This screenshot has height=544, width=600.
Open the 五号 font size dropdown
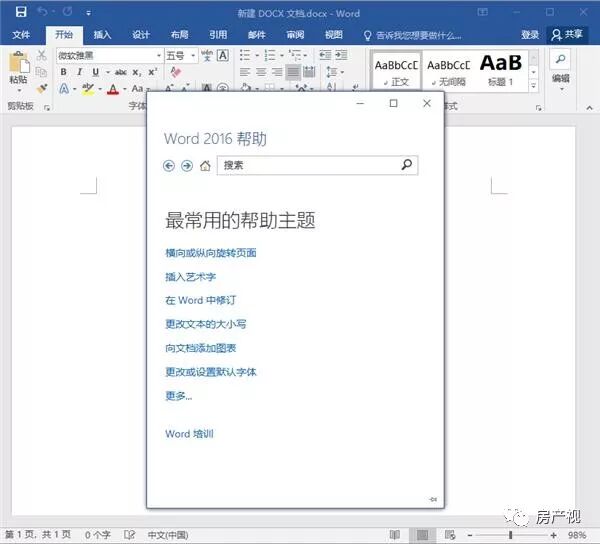tap(193, 56)
